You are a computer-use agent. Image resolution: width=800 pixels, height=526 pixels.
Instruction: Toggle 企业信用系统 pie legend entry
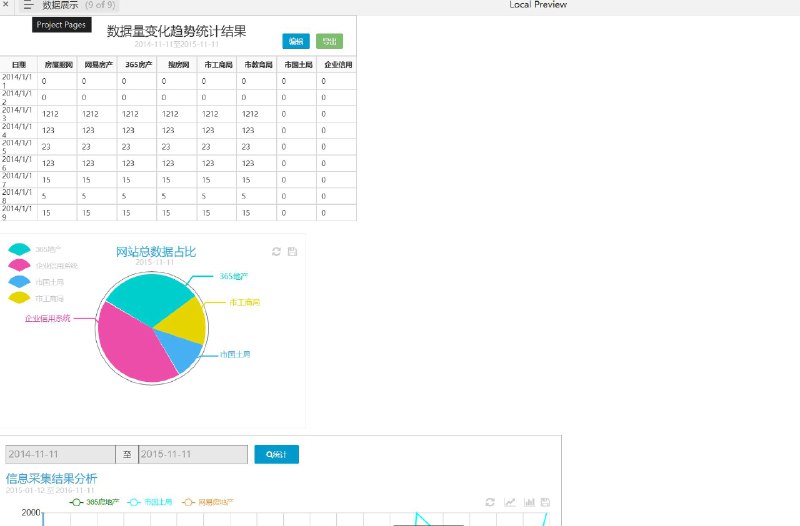click(43, 265)
